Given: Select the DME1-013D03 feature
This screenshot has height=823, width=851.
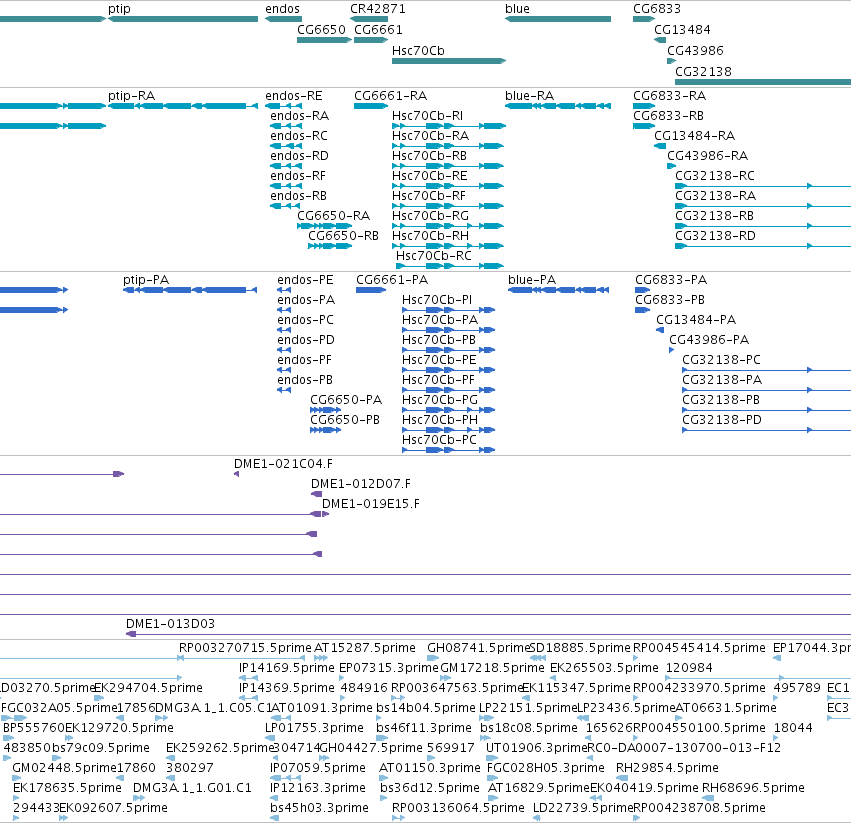Looking at the screenshot, I should point(488,634).
